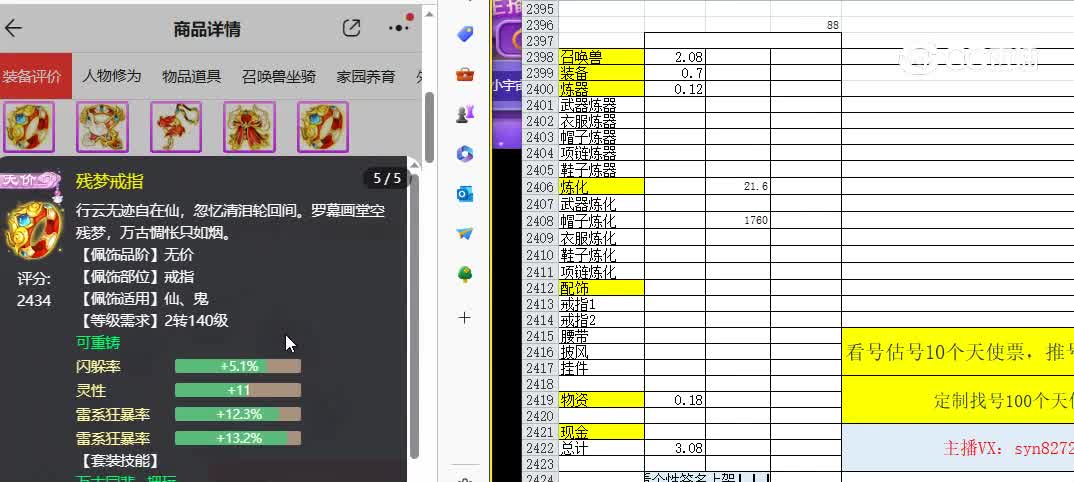Select the 总计 cell
Viewport: 1074px width, 482px height.
(601, 448)
